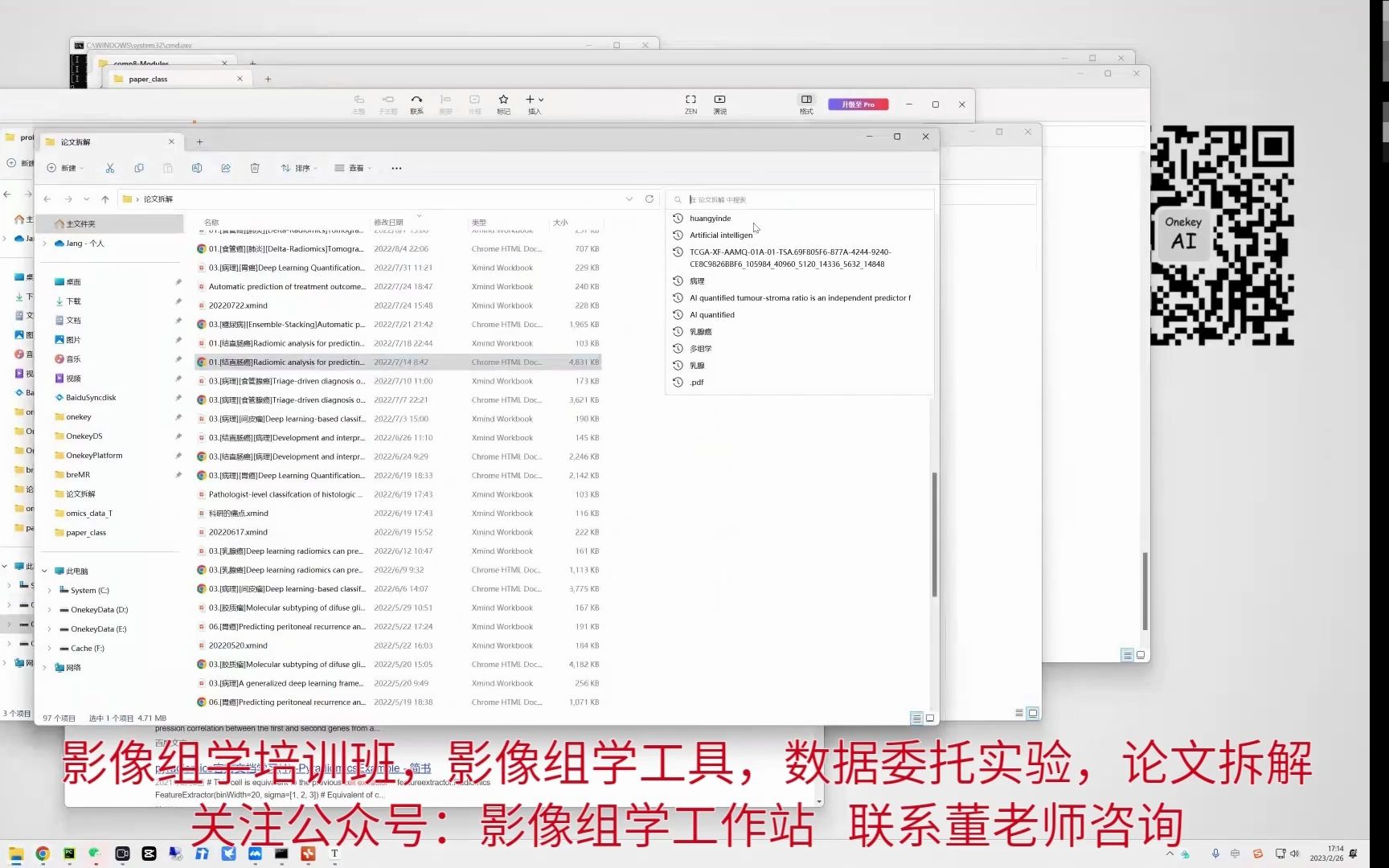Sort by 名称 column header
The image size is (1389, 868).
[211, 223]
